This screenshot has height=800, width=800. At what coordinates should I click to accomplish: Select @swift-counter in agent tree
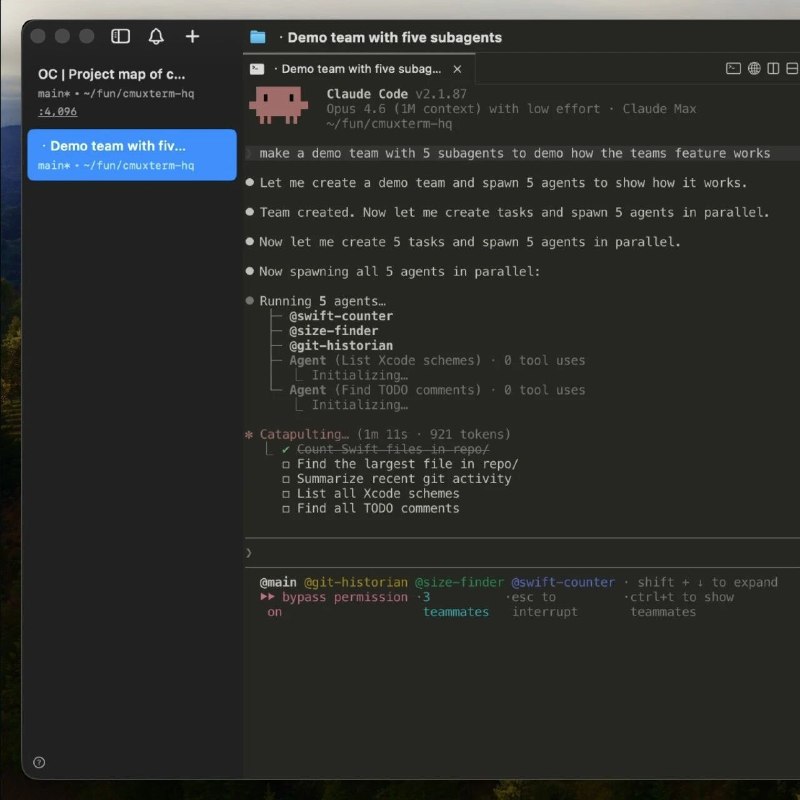pyautogui.click(x=341, y=316)
